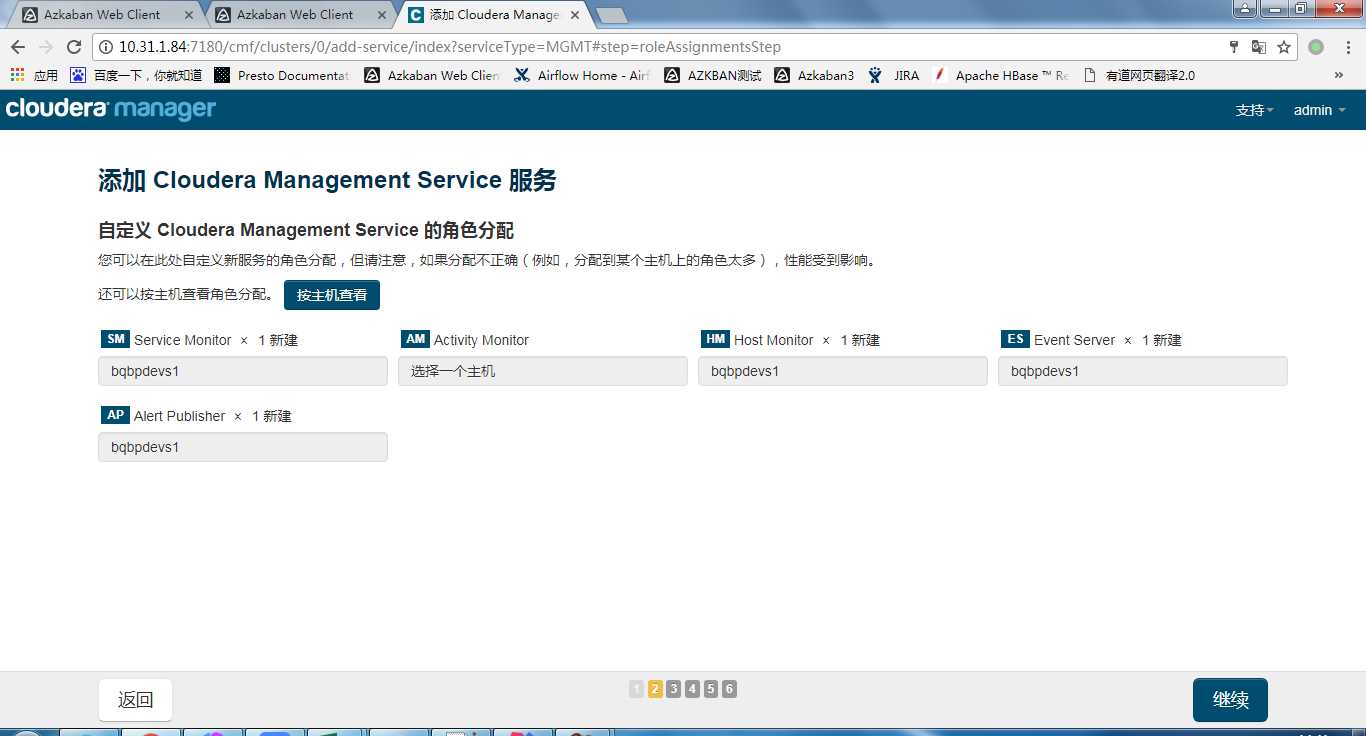The height and width of the screenshot is (736, 1366).
Task: Open the Presto Documentation bookmark
Action: point(282,75)
